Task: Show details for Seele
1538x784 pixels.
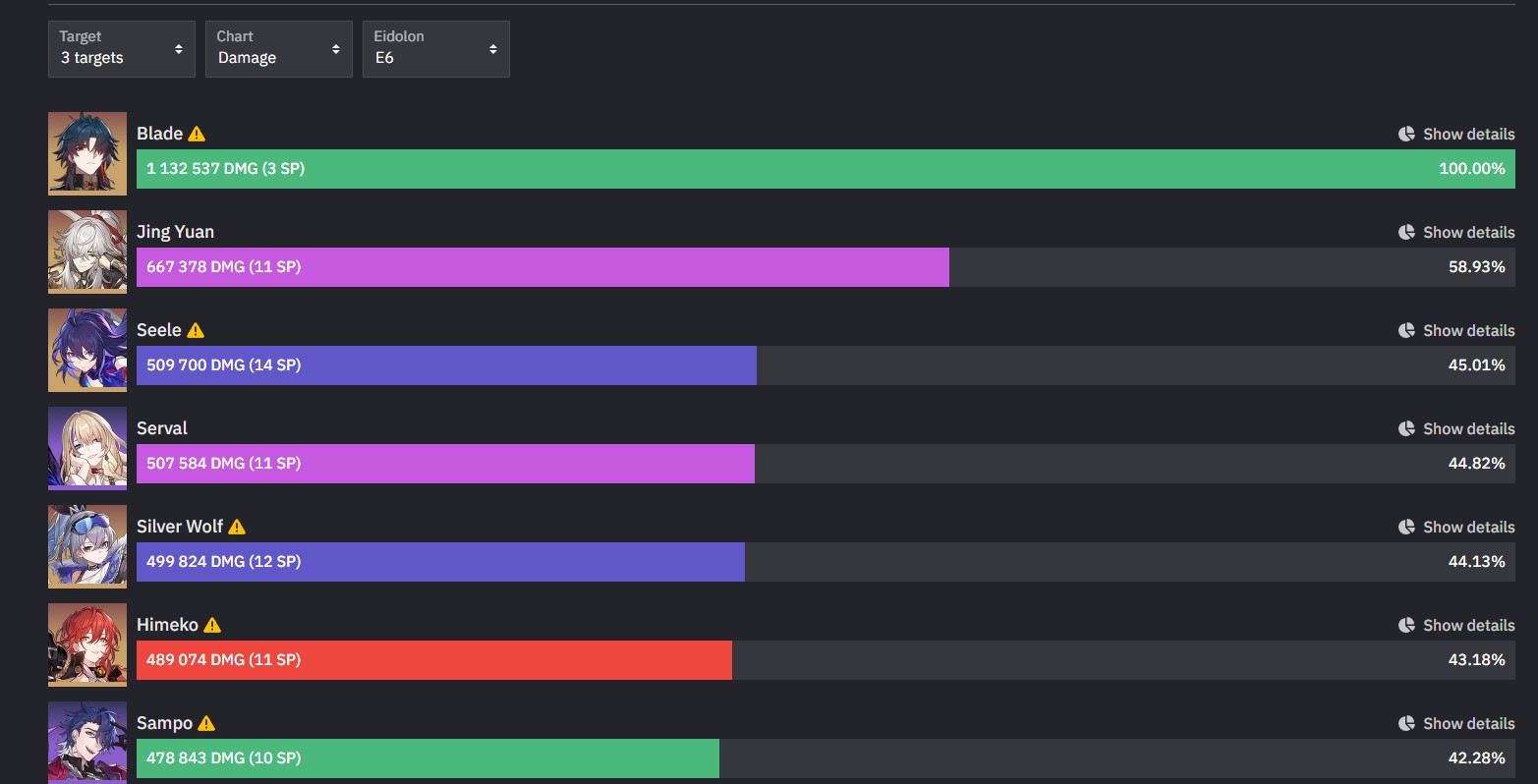Action: [x=1468, y=331]
